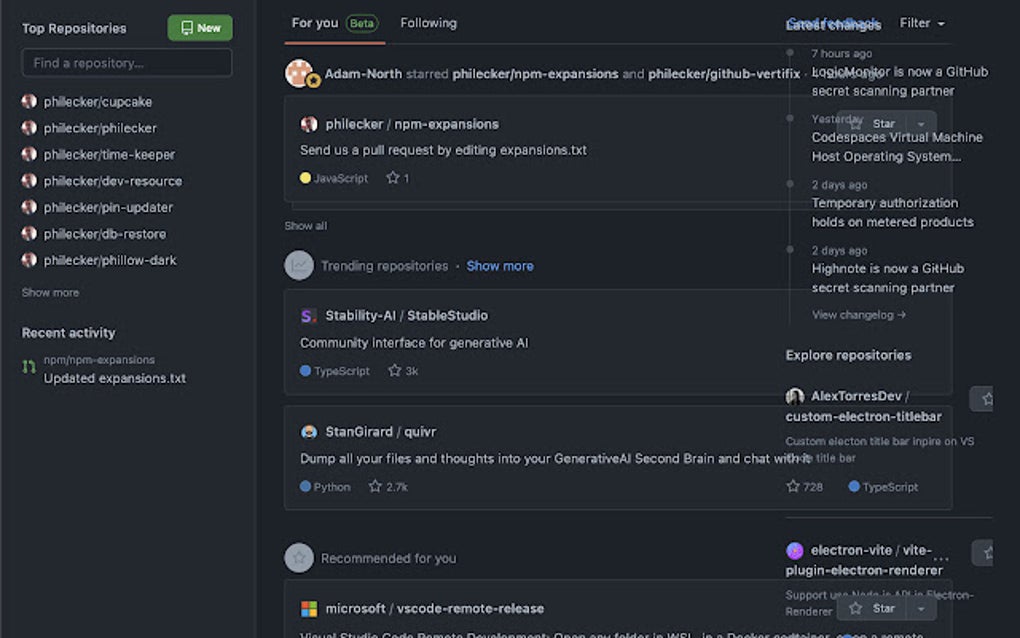Click the green New repository button
Image resolution: width=1020 pixels, height=638 pixels.
pyautogui.click(x=199, y=28)
